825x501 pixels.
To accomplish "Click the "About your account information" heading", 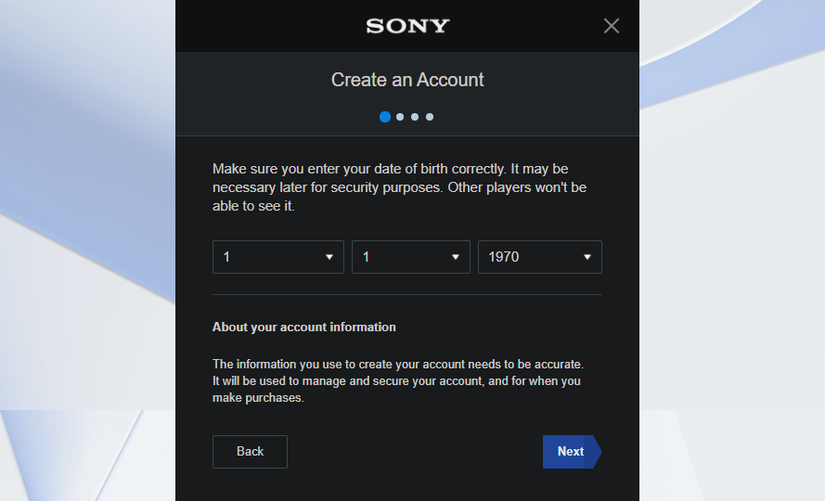I will 304,327.
